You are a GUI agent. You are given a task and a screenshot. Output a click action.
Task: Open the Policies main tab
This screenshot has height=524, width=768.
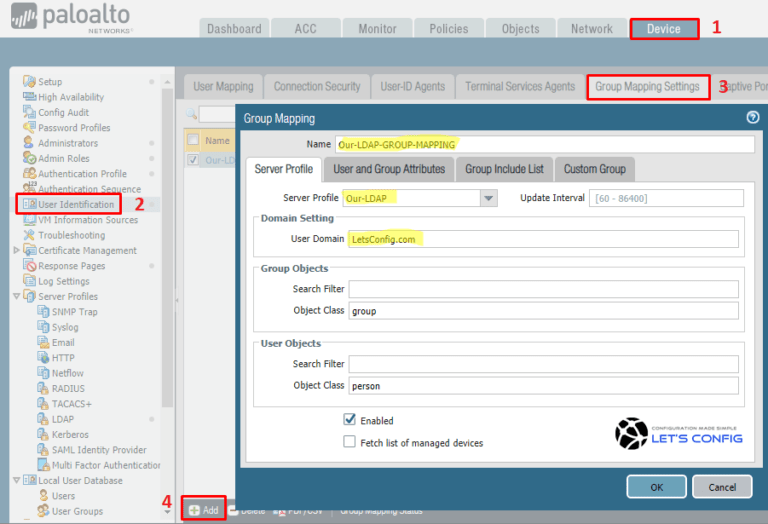click(x=449, y=28)
